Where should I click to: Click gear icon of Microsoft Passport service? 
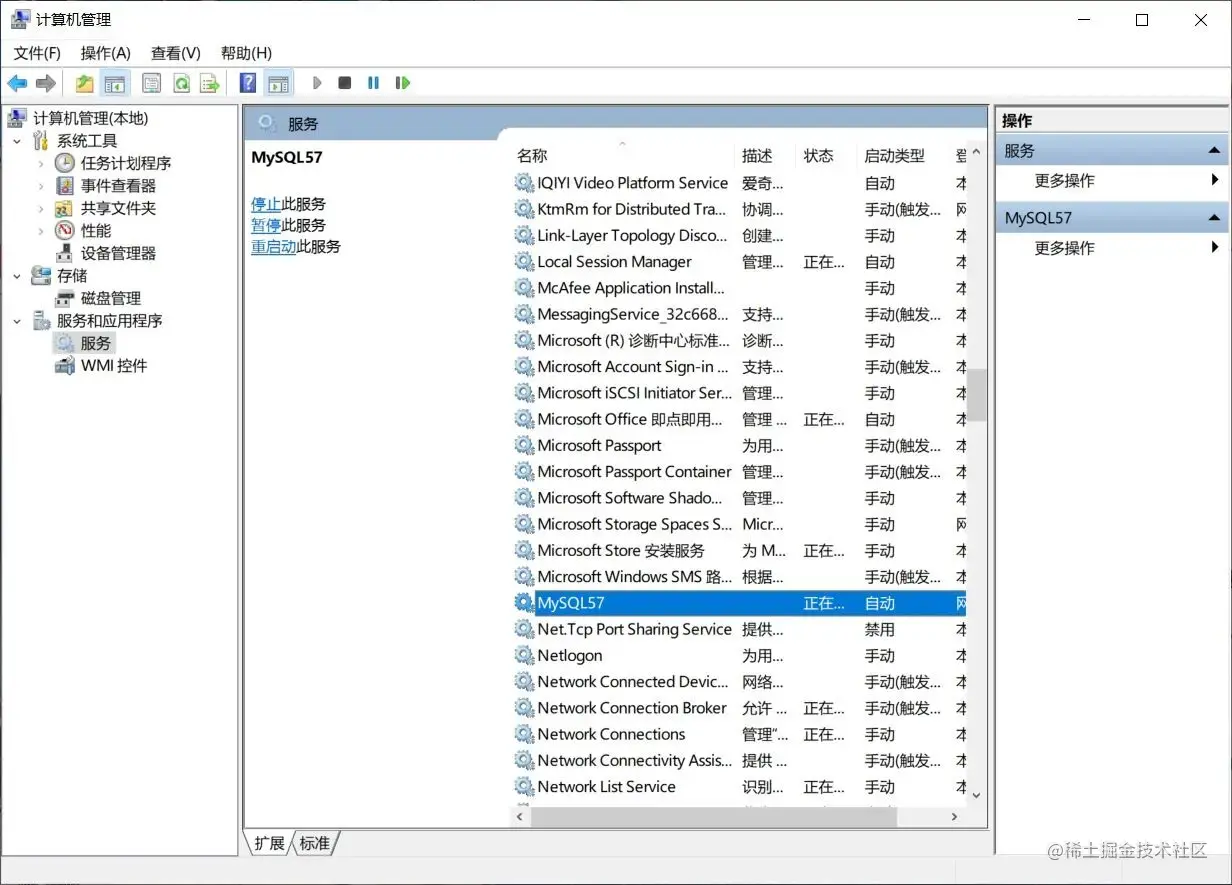524,446
